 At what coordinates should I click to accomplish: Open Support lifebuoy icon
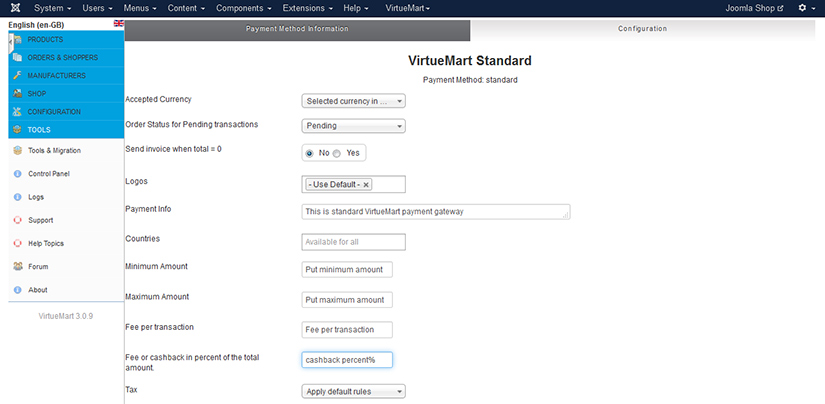pos(17,220)
